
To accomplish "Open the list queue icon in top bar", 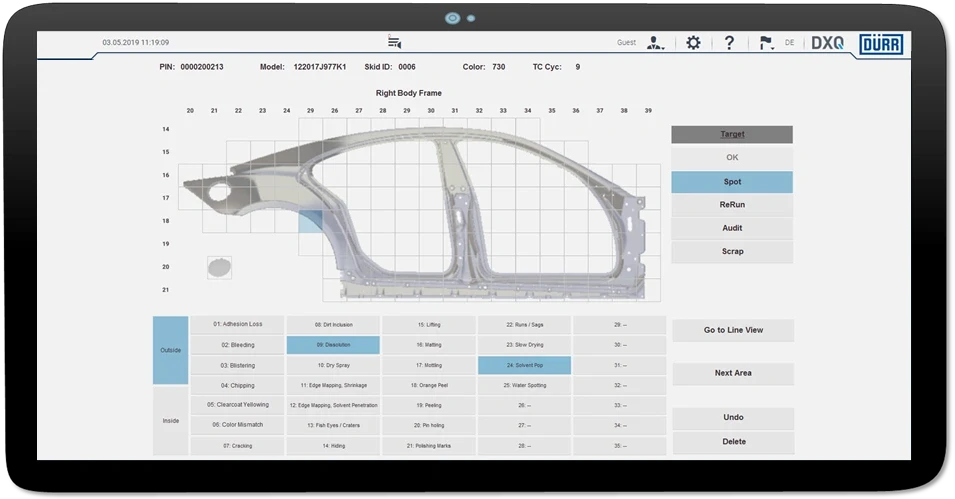I will click(x=395, y=42).
